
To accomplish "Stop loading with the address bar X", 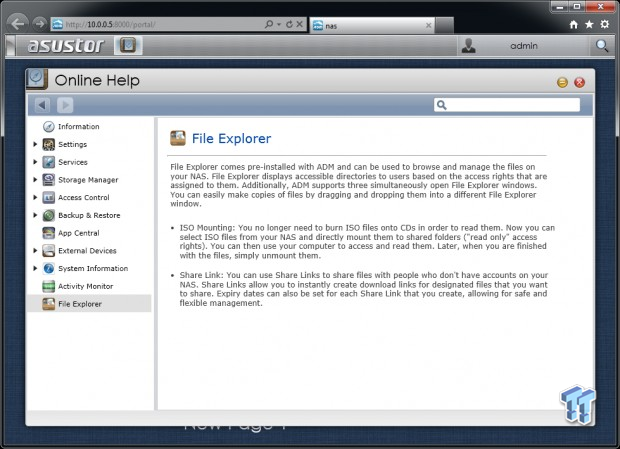I will (x=300, y=24).
